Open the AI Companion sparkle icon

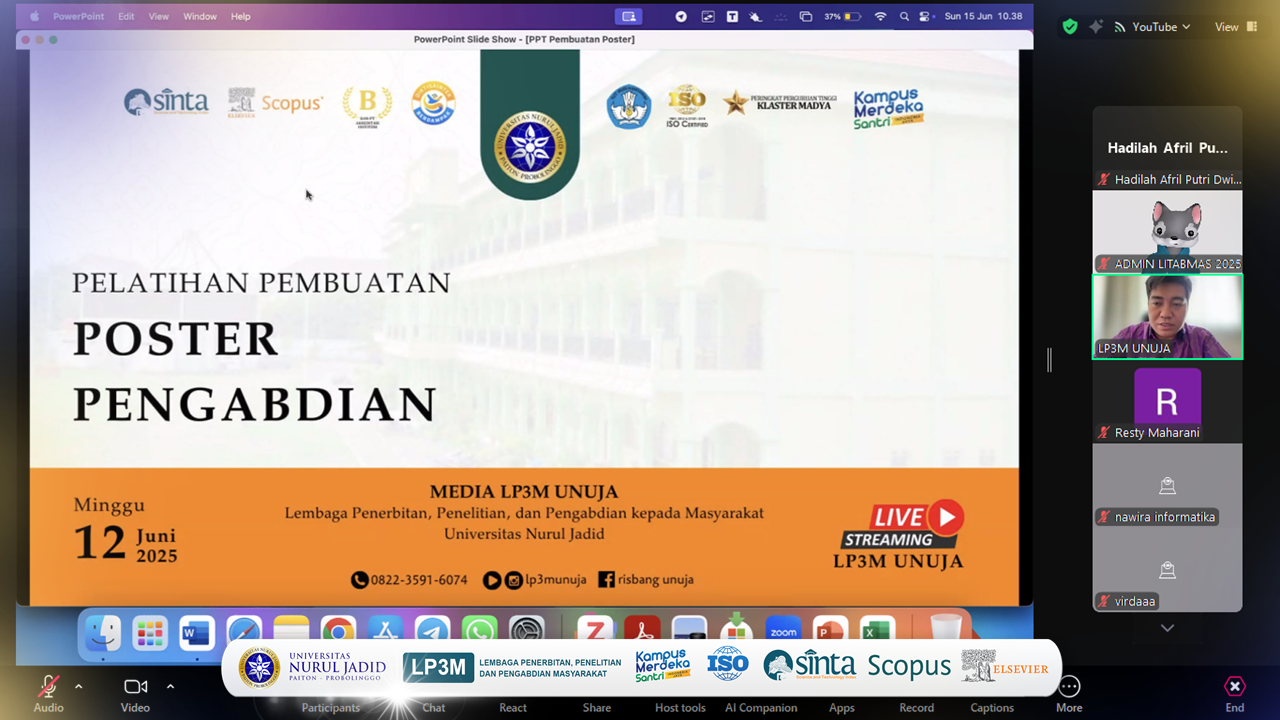[1096, 27]
